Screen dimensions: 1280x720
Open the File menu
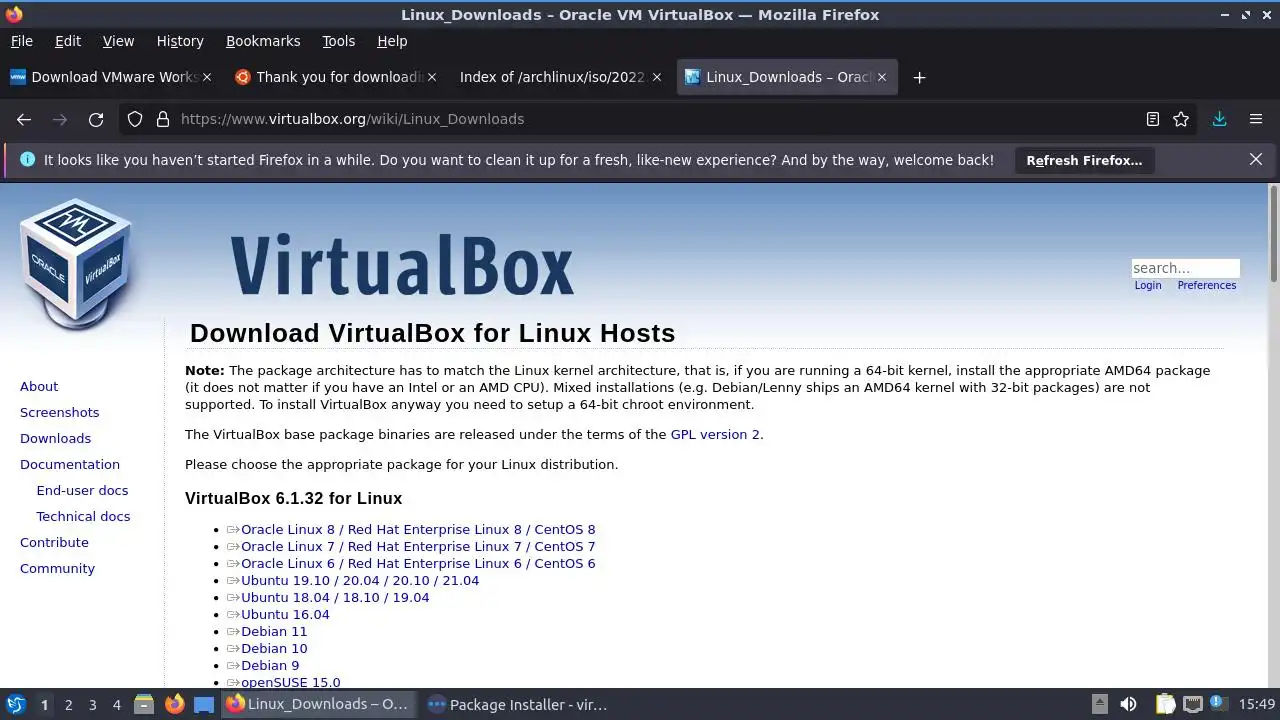21,41
